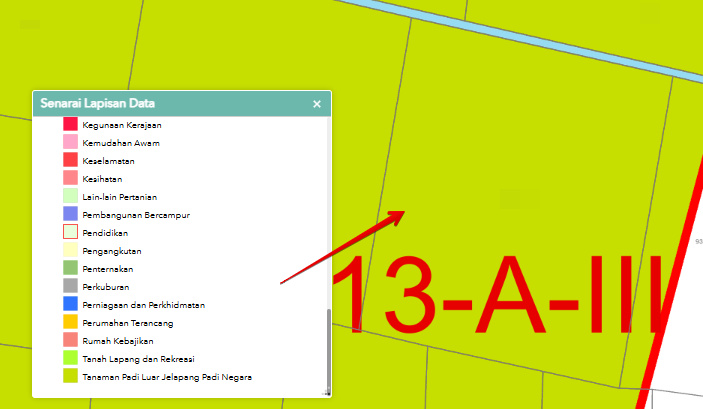Click the red 13-A-III map label
Image resolution: width=703 pixels, height=409 pixels.
[490, 295]
